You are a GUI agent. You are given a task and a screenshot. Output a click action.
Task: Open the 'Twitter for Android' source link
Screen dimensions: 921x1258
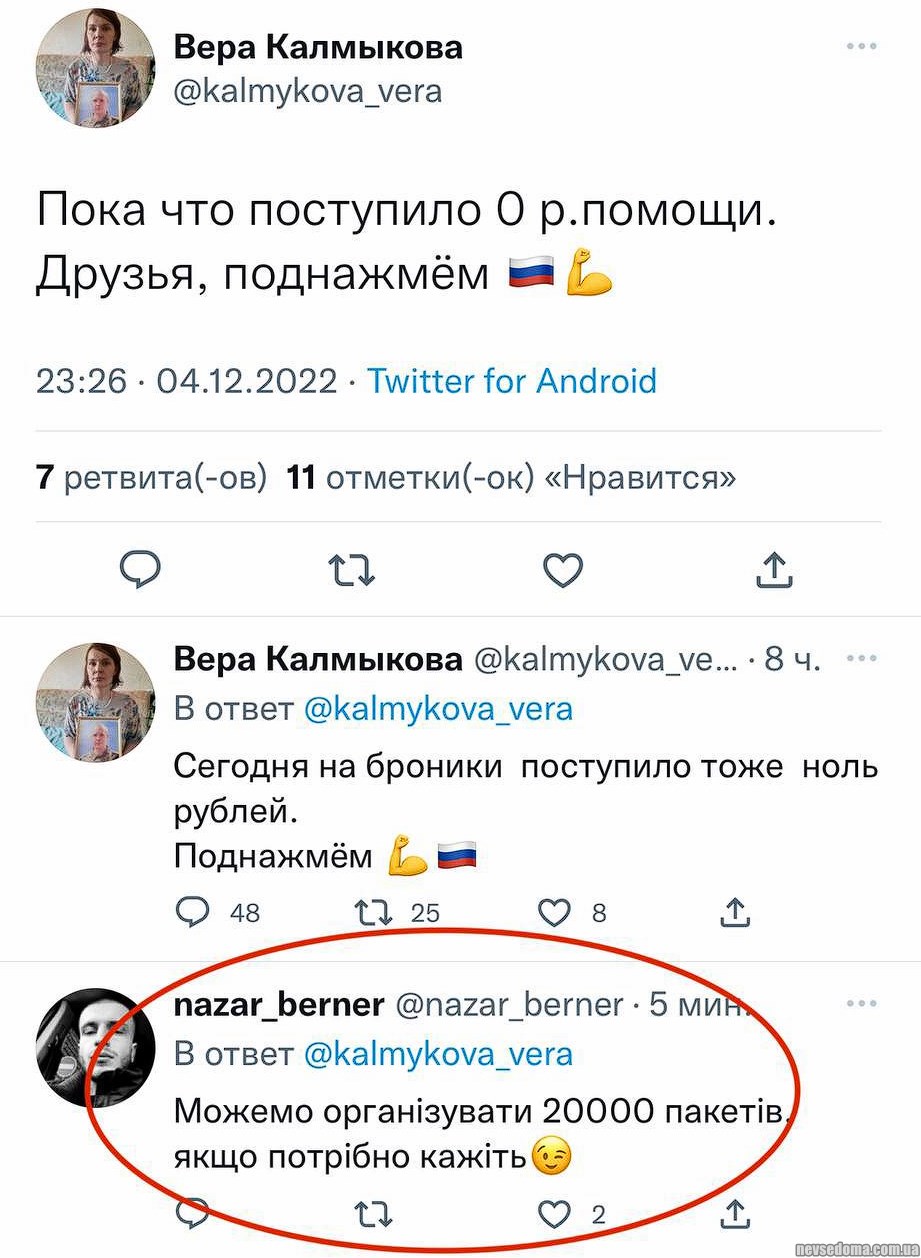[x=512, y=381]
